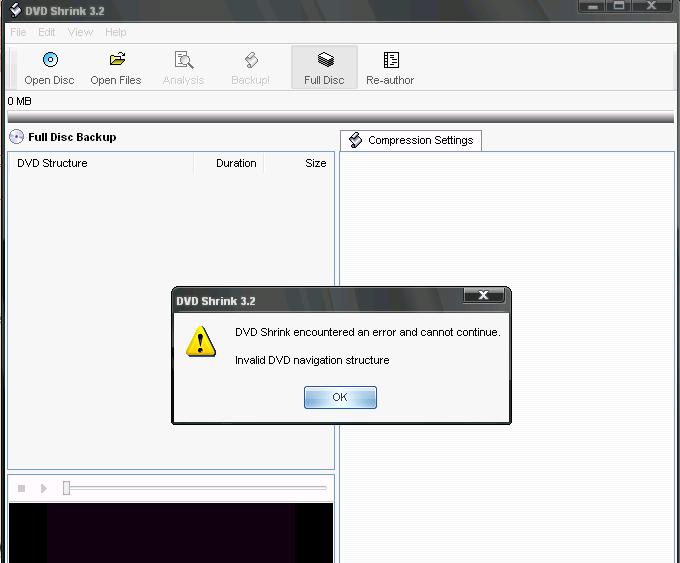This screenshot has width=680, height=563.
Task: Click the disc size usage bar
Action: pos(340,117)
